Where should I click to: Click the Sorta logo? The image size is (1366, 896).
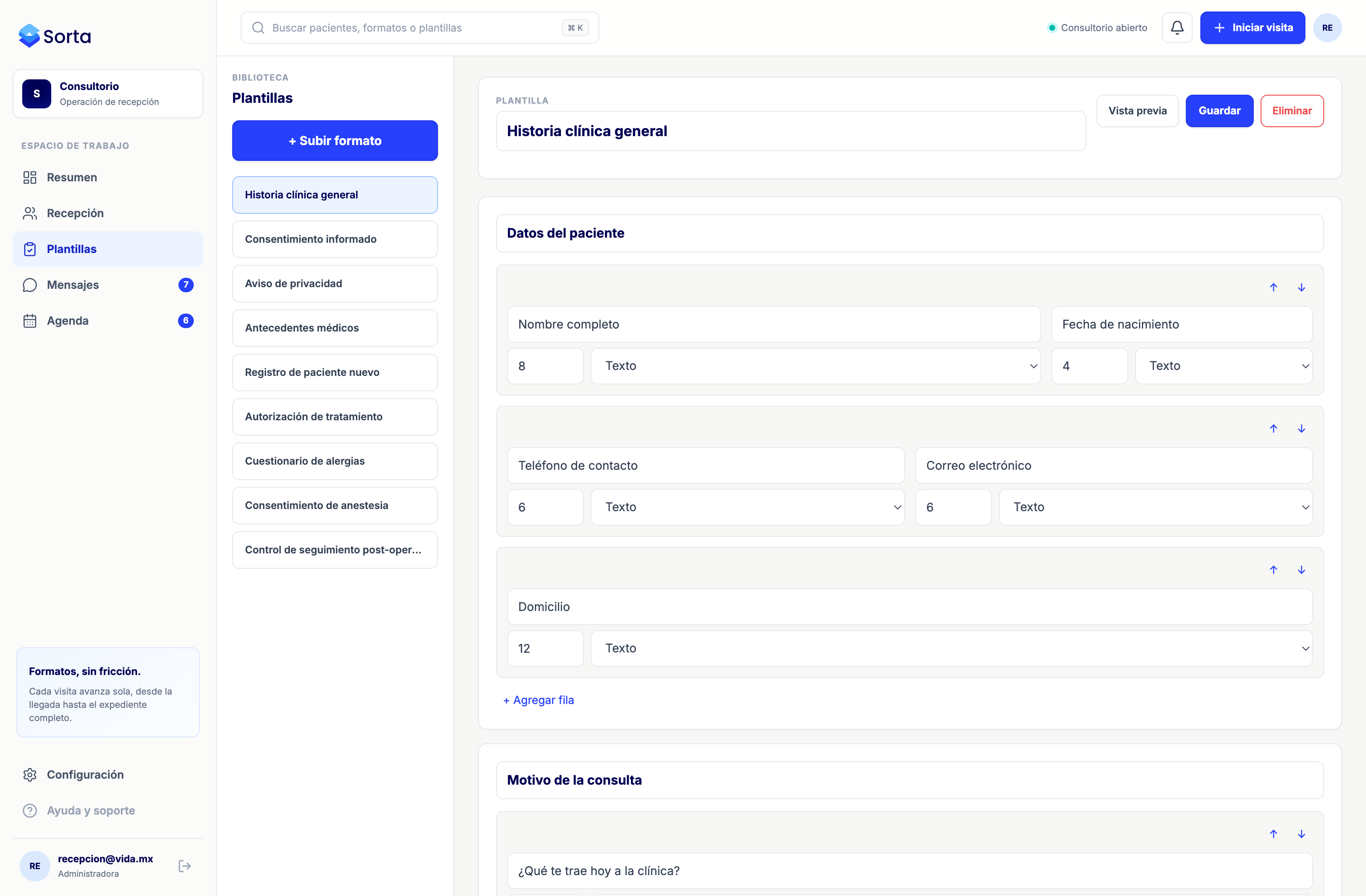click(x=55, y=36)
